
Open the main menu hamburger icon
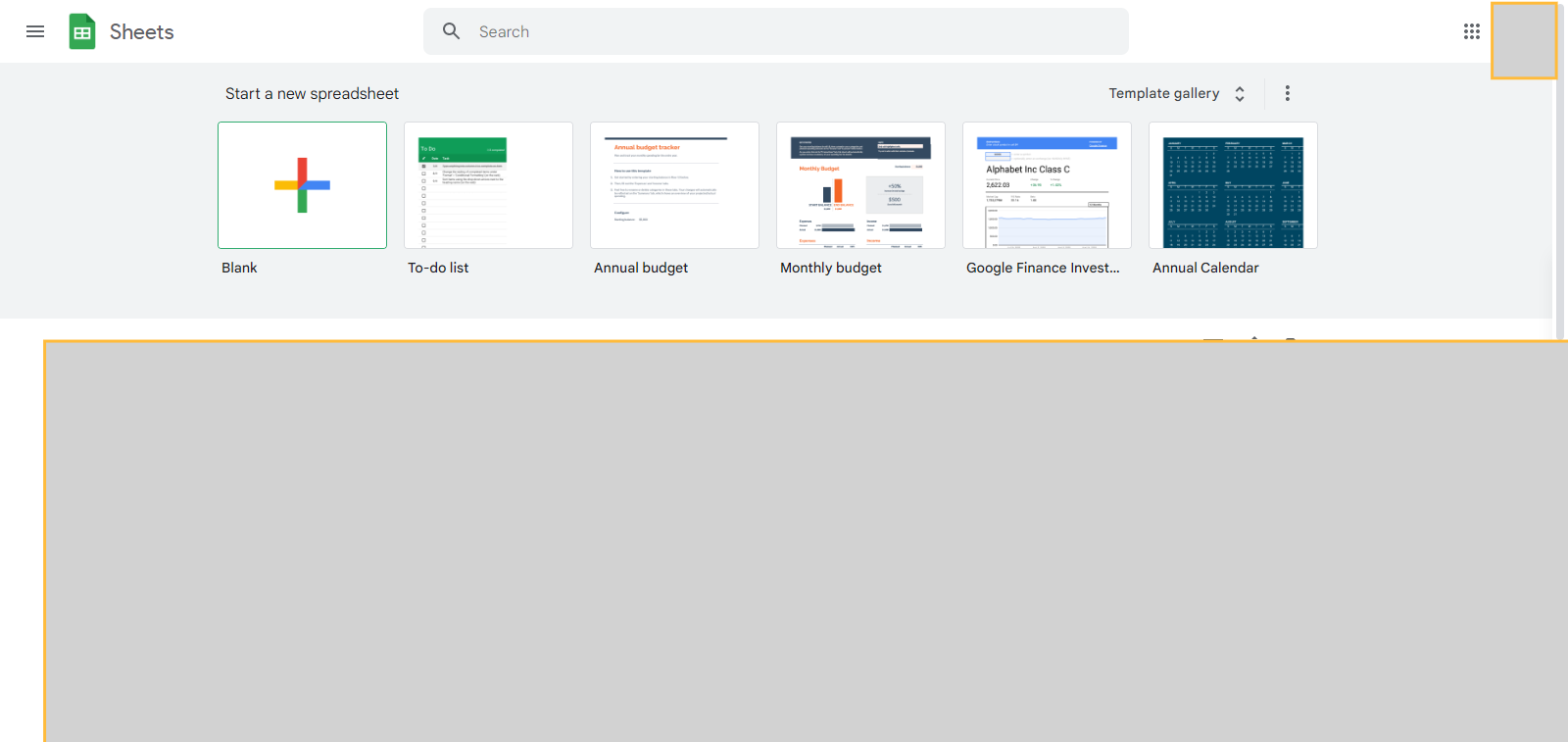pyautogui.click(x=35, y=31)
